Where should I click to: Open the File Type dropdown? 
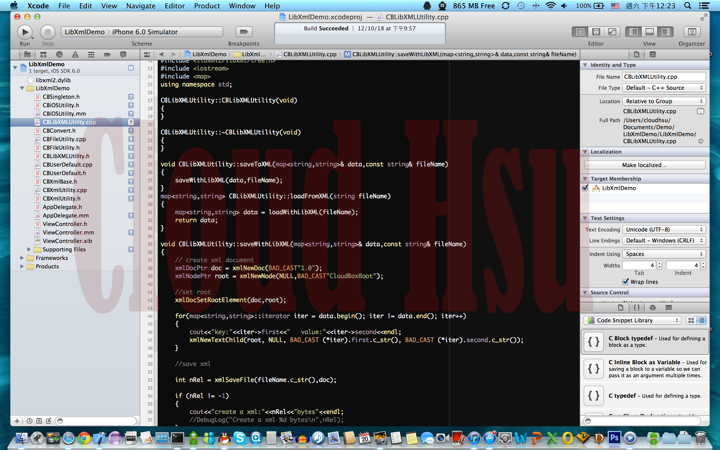click(664, 88)
